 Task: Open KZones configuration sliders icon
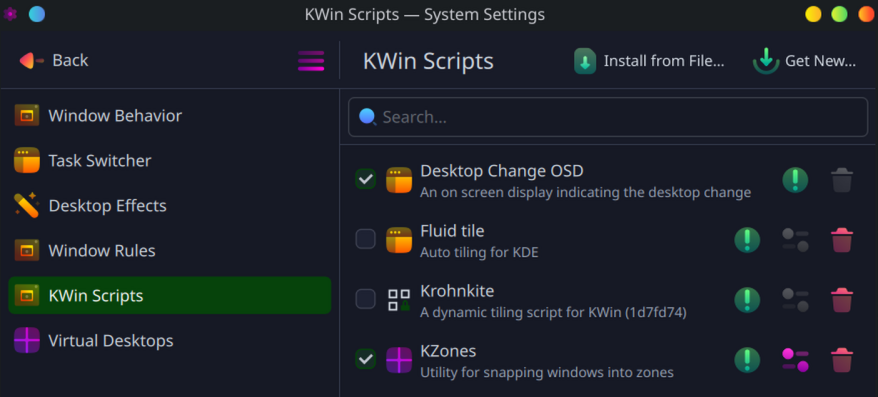click(795, 359)
